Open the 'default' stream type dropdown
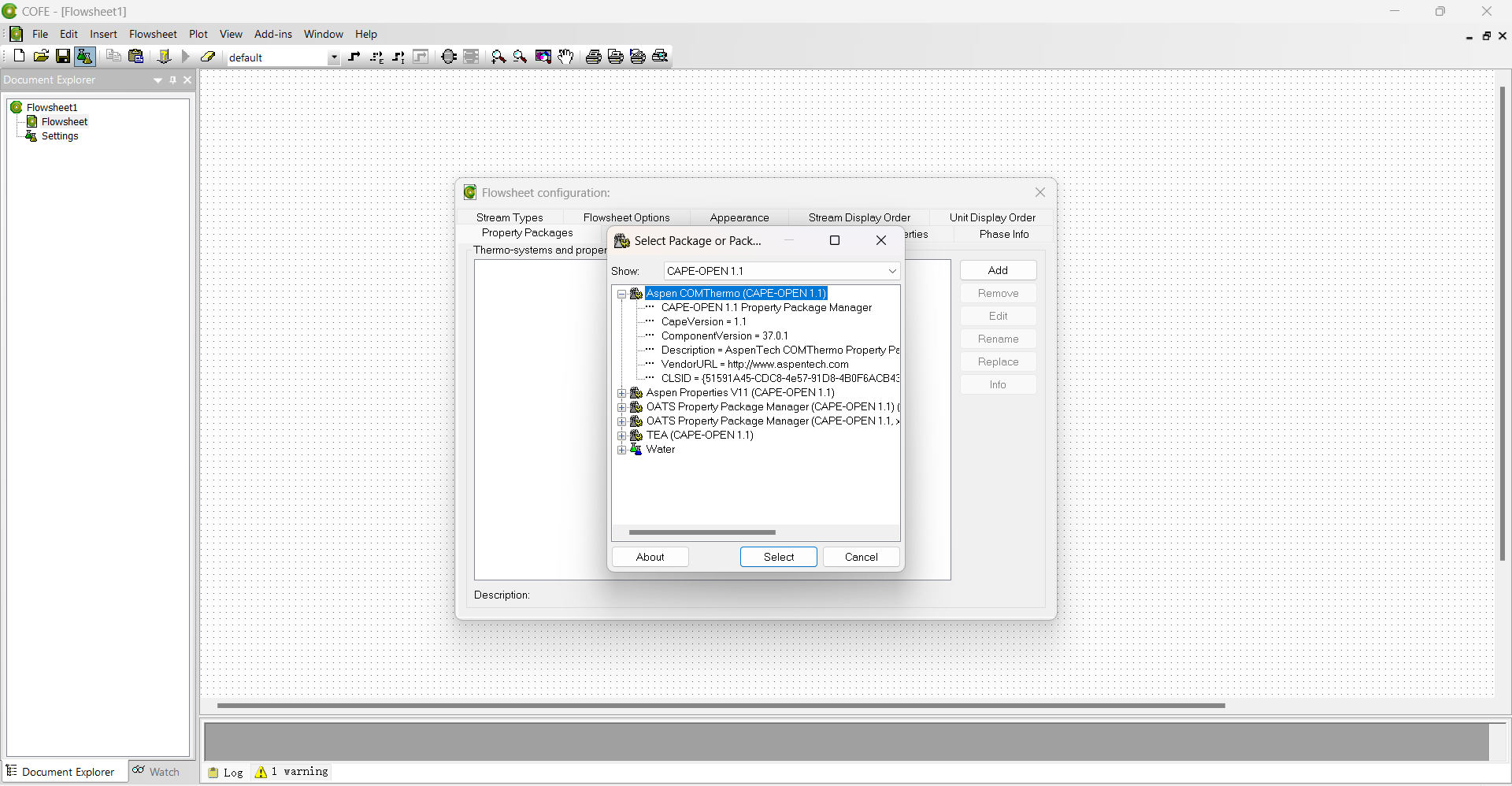 (334, 57)
